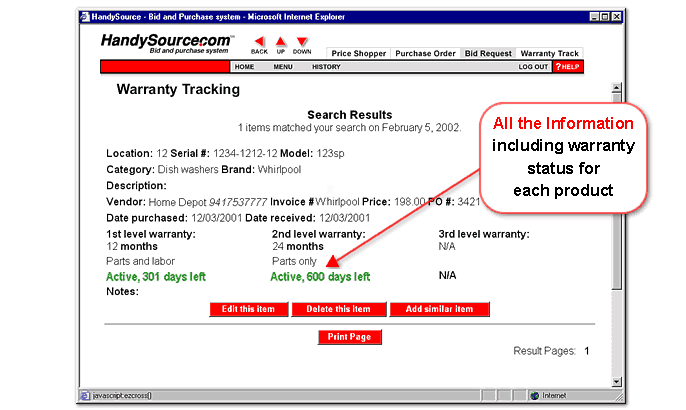
Task: Click the HandySource.com logo
Action: tap(167, 44)
